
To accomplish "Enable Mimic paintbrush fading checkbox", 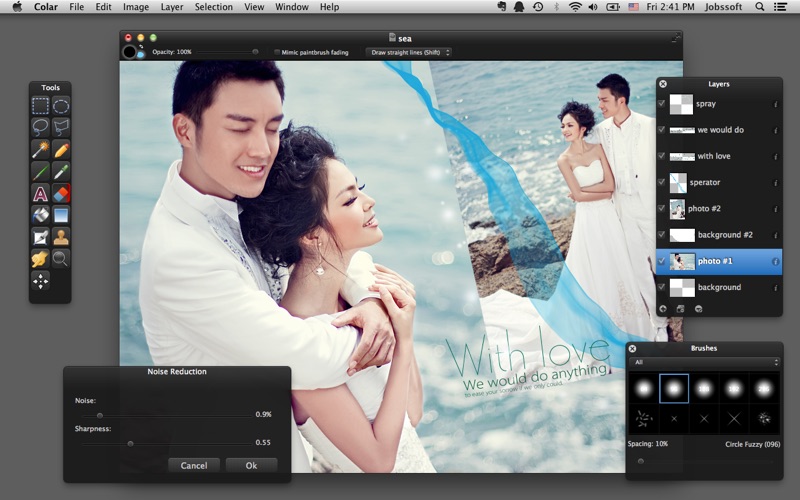I will [x=277, y=52].
